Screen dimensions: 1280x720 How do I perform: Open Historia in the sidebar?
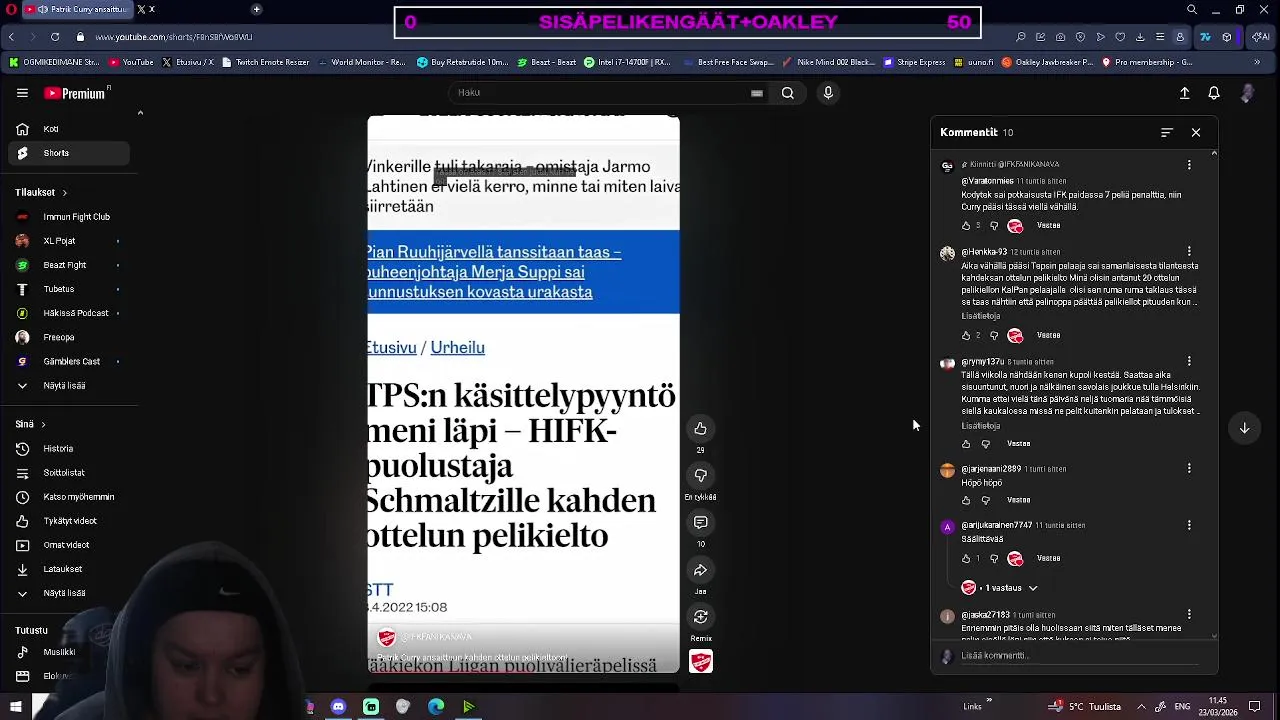point(68,449)
